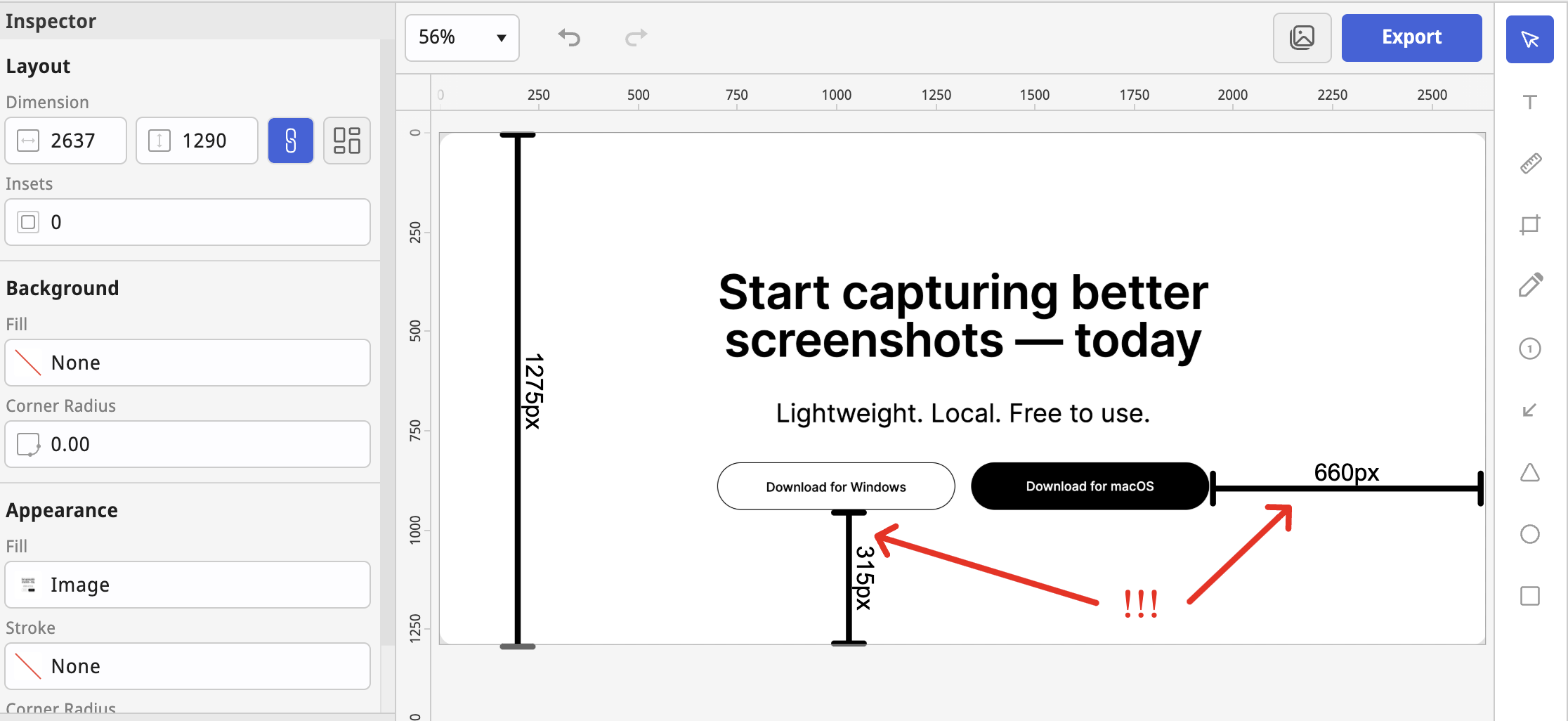Click the undo arrow
Screen dimensions: 1568x721
569,37
